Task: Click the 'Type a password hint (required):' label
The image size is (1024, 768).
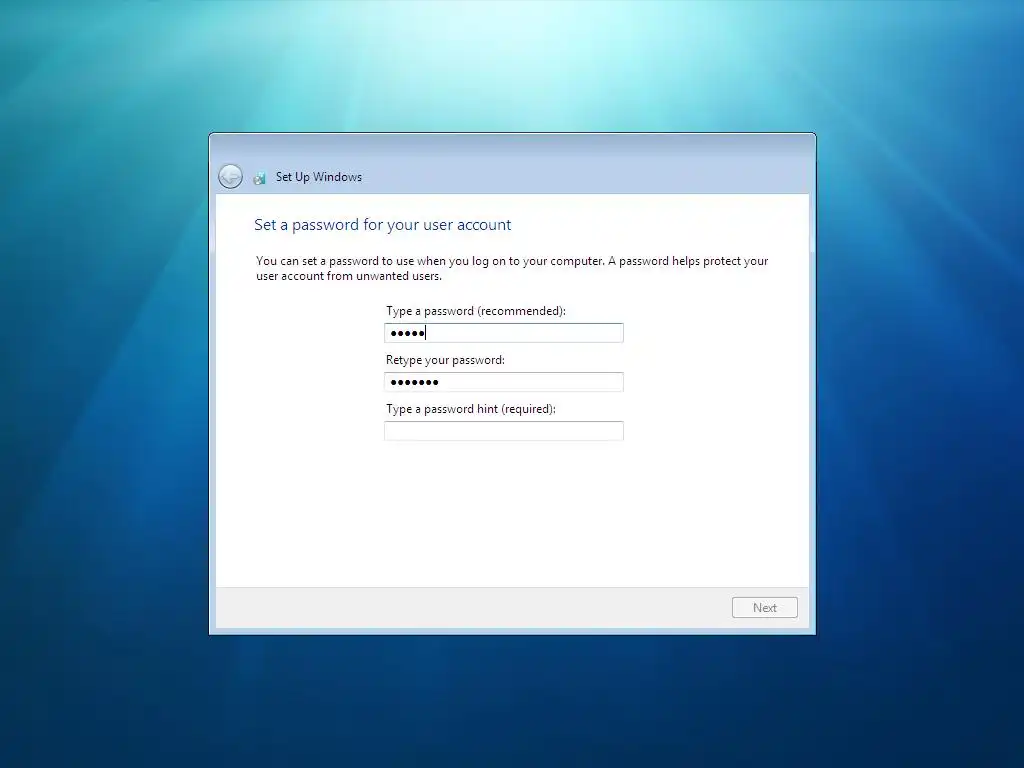Action: [x=471, y=409]
